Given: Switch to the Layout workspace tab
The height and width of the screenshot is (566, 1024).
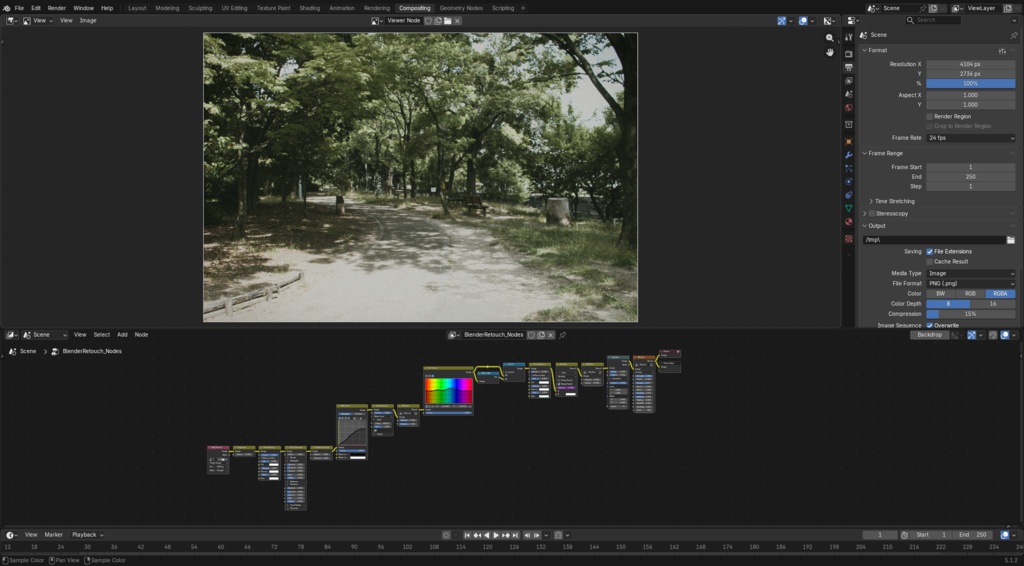Looking at the screenshot, I should [137, 8].
